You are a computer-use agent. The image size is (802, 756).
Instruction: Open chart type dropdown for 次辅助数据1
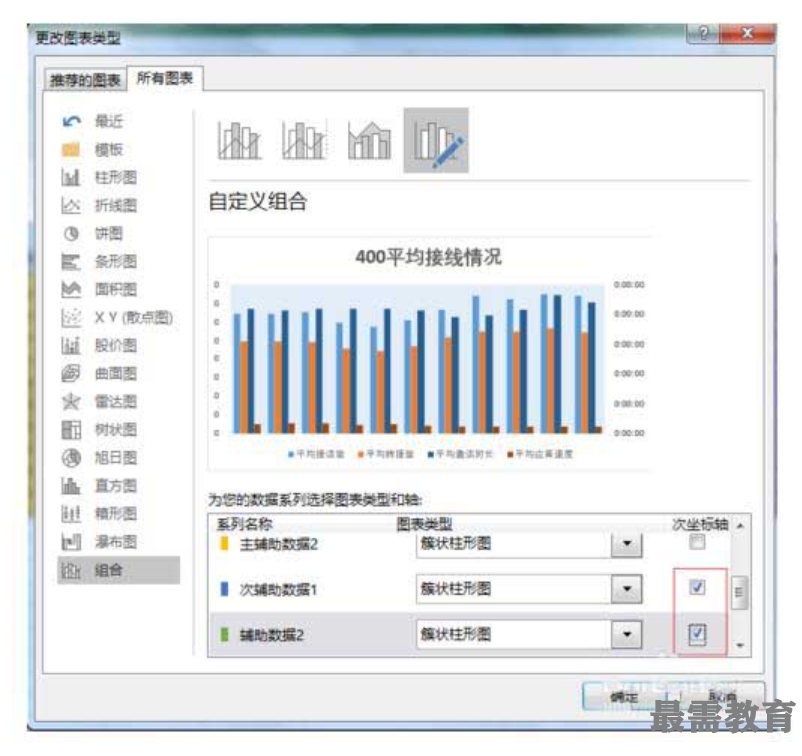[x=627, y=589]
